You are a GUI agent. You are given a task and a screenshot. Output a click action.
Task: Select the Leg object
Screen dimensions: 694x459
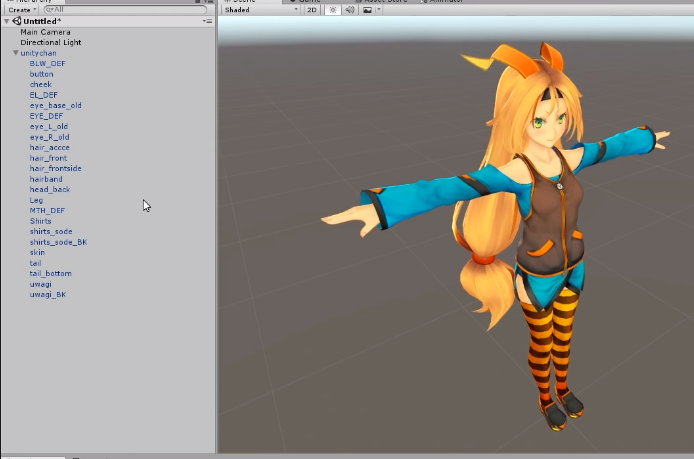click(x=36, y=200)
